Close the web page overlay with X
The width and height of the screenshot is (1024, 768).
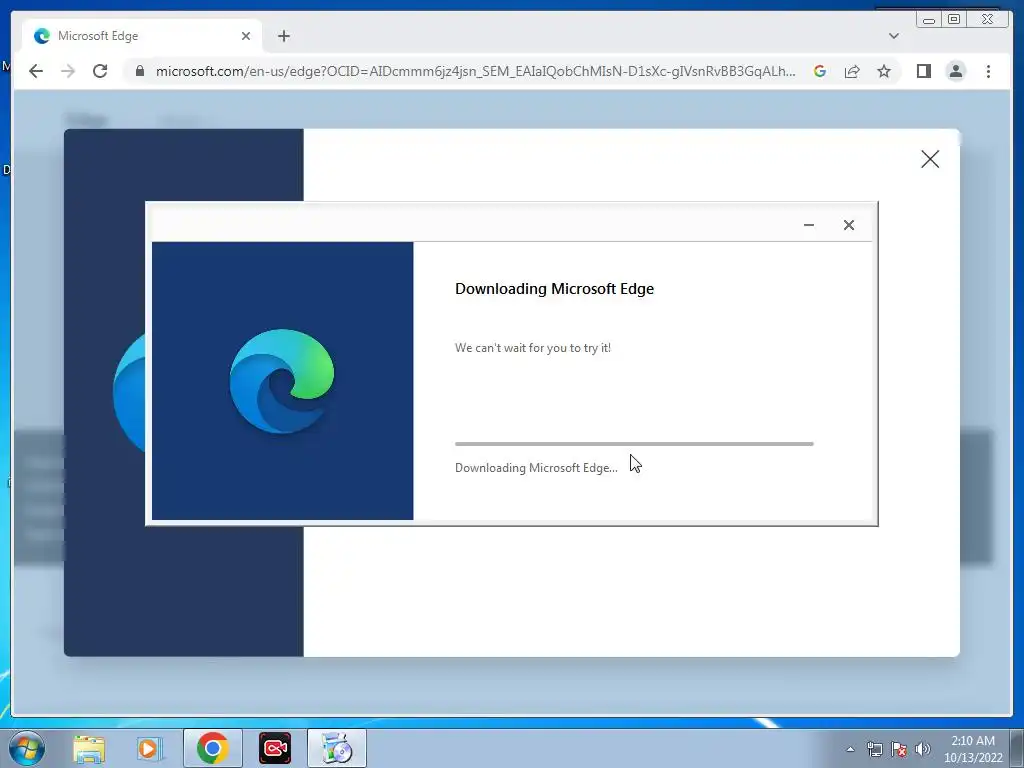click(x=930, y=159)
